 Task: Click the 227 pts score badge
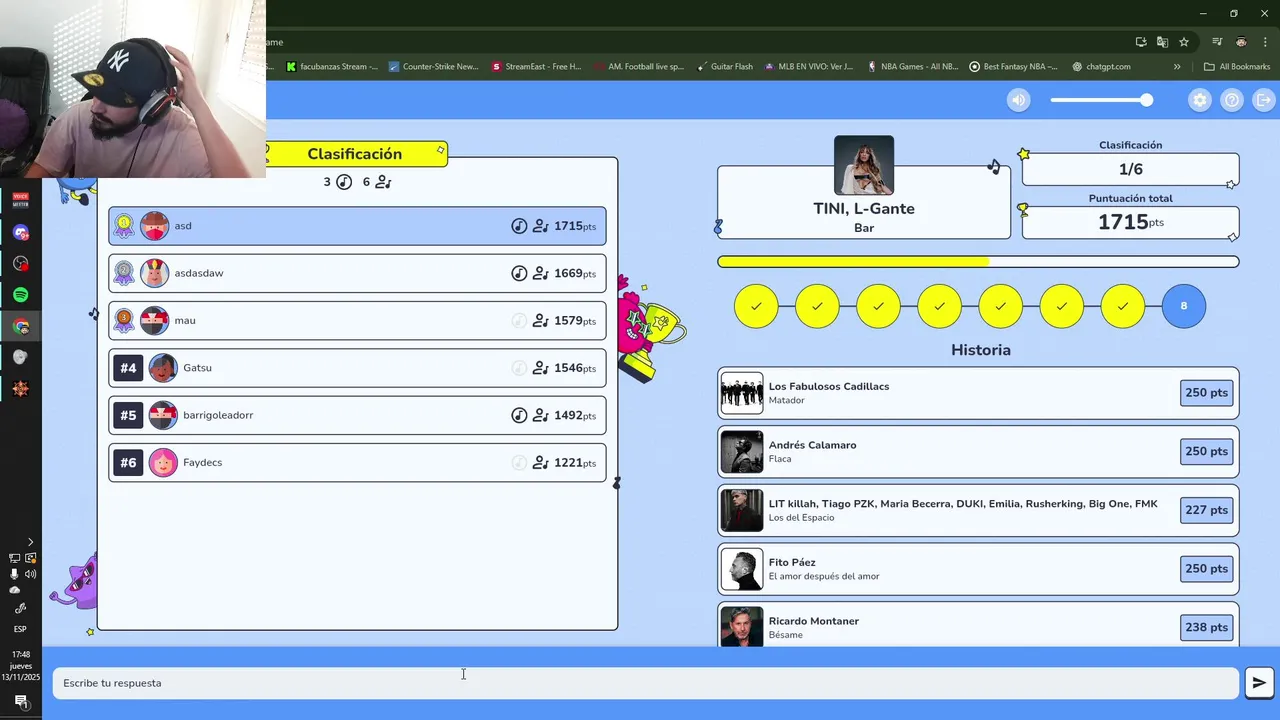pyautogui.click(x=1206, y=510)
